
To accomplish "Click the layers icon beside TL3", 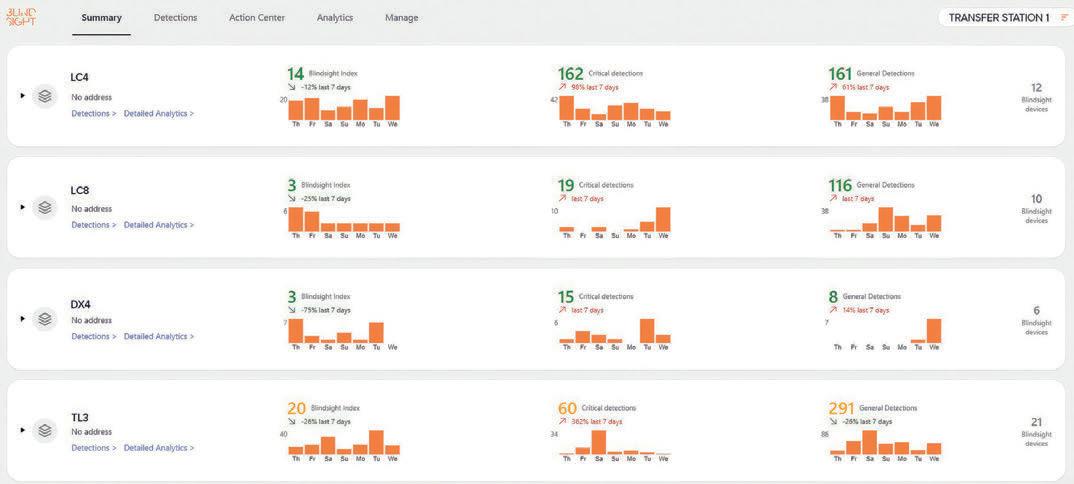I will (45, 431).
